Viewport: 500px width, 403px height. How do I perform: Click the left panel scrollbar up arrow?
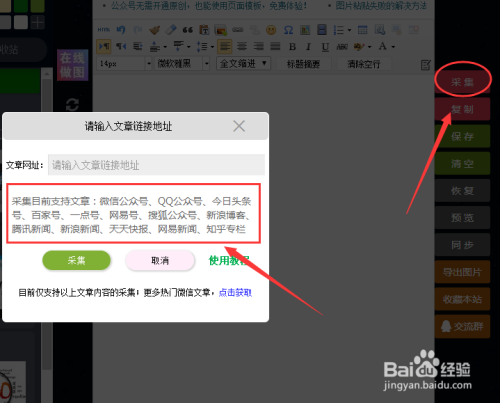(x=47, y=74)
